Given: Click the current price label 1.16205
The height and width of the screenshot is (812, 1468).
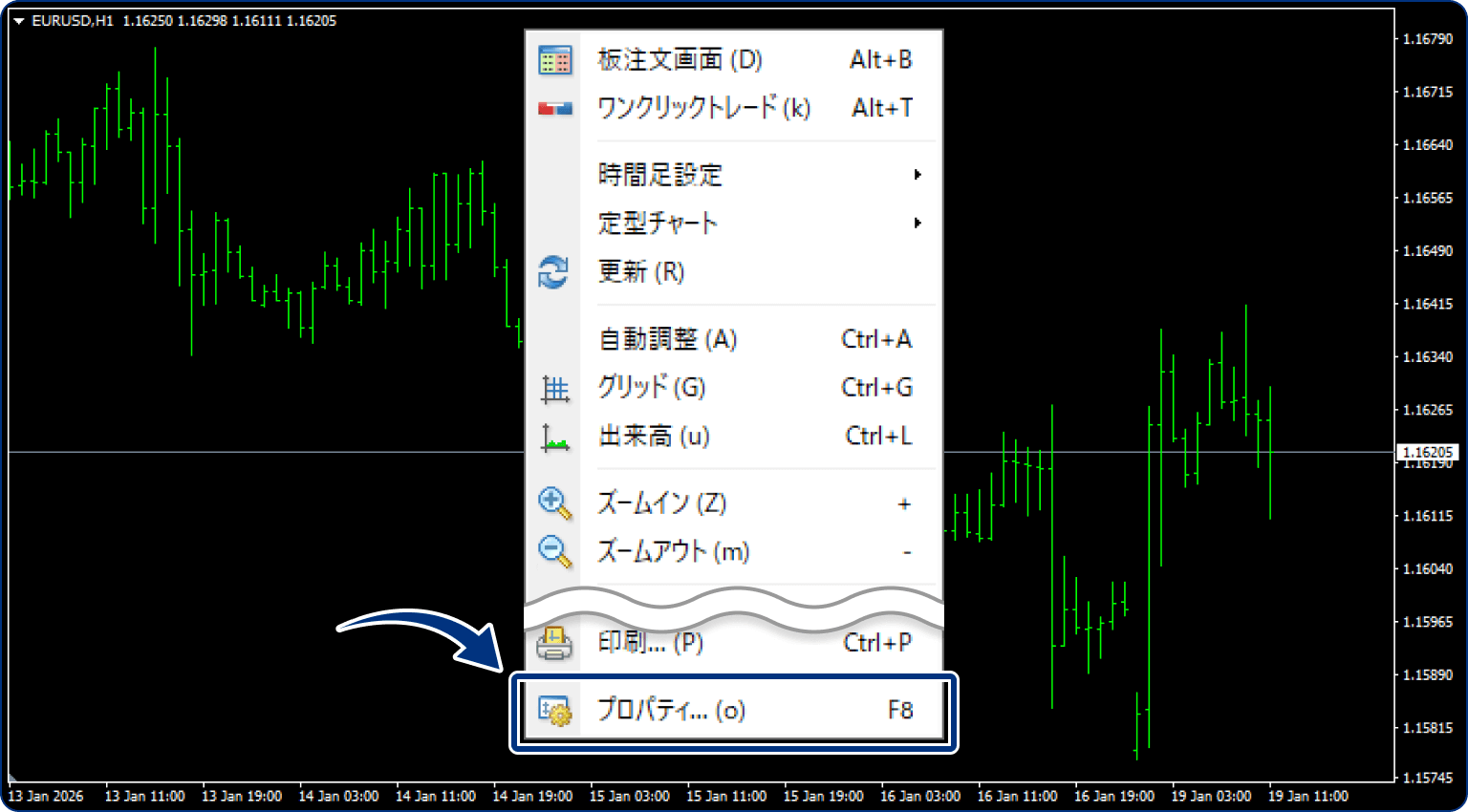Looking at the screenshot, I should [1428, 451].
